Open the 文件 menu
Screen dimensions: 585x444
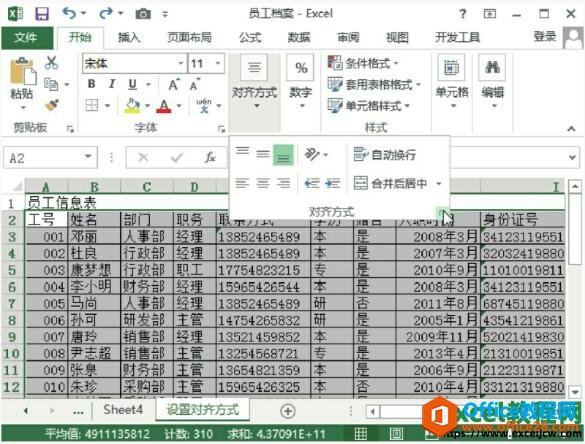pos(26,37)
